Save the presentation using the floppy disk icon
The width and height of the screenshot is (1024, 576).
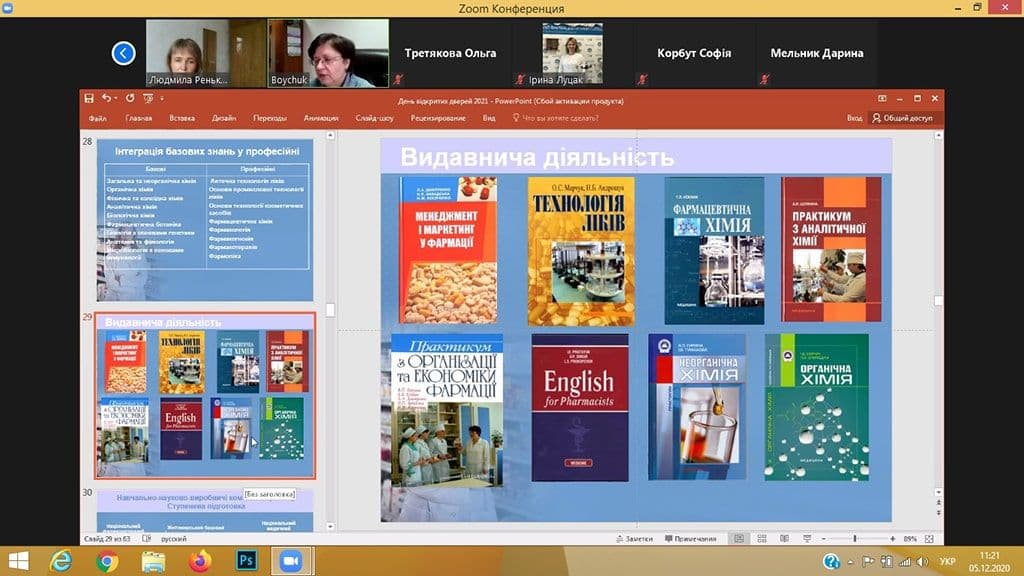point(89,98)
